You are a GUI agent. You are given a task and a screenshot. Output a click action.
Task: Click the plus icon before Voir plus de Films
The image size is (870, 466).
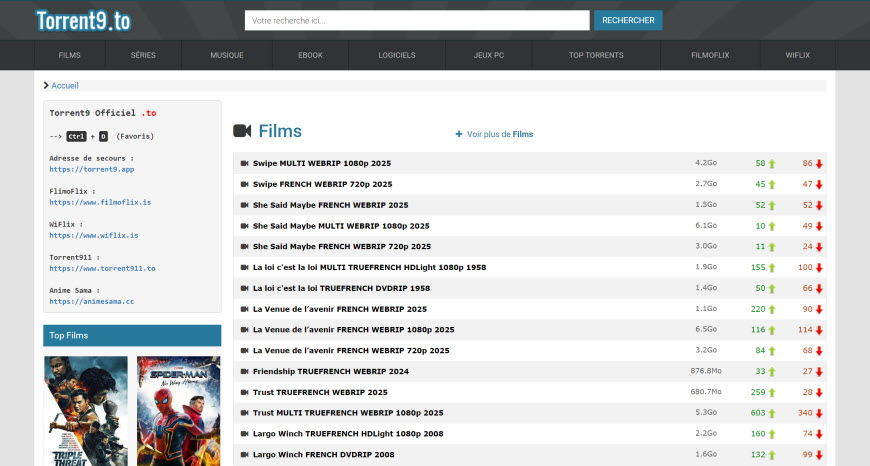(459, 134)
